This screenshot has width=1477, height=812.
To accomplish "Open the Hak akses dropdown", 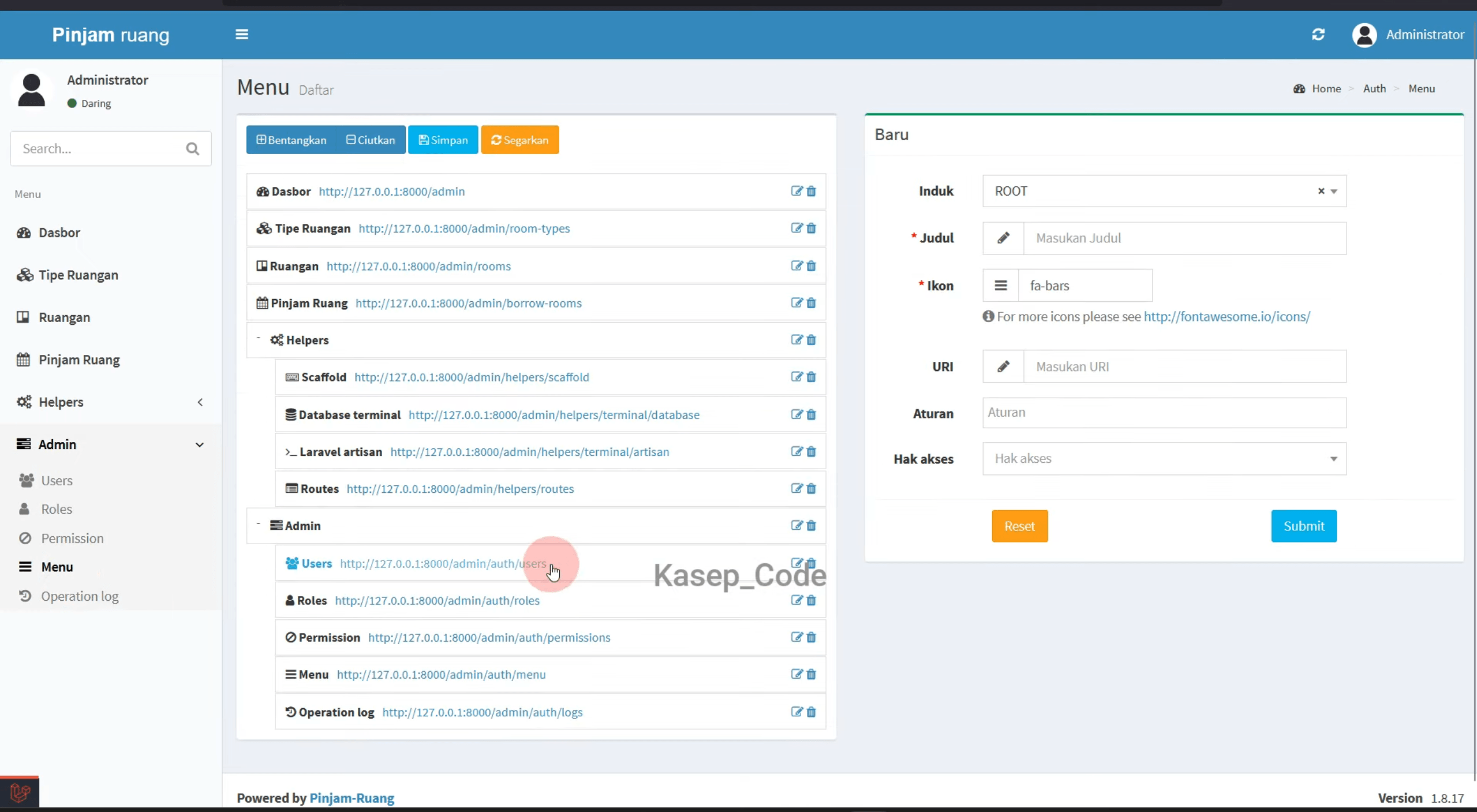I will (1164, 459).
